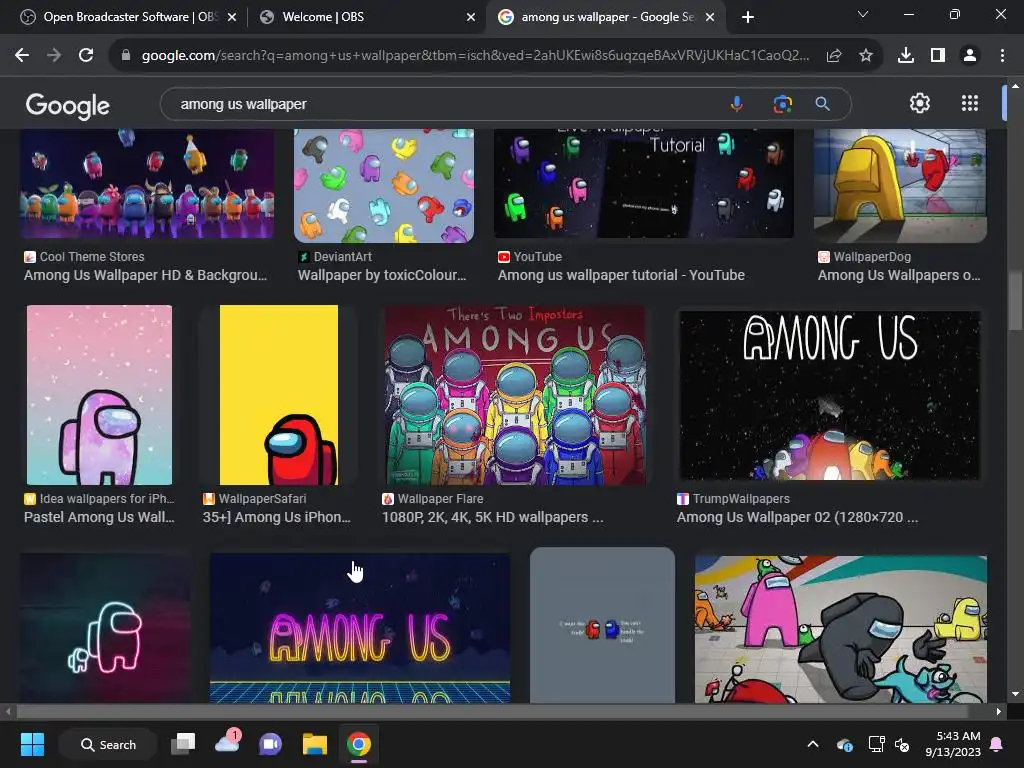Click the WallpaperSafari source label
The width and height of the screenshot is (1024, 768).
[x=262, y=499]
